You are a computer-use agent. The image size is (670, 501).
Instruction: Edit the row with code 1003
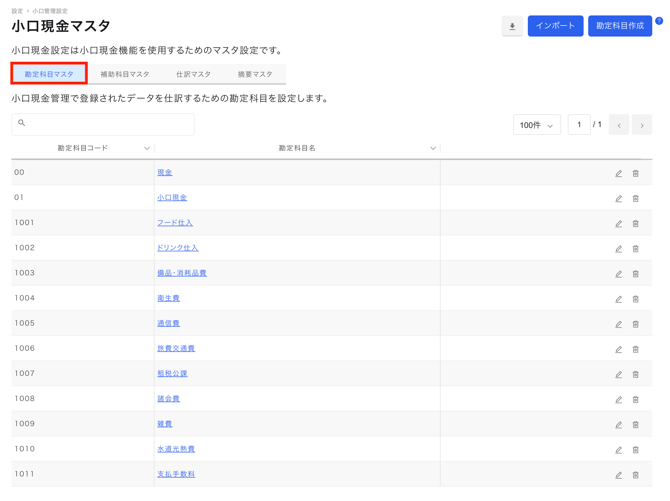(x=618, y=274)
